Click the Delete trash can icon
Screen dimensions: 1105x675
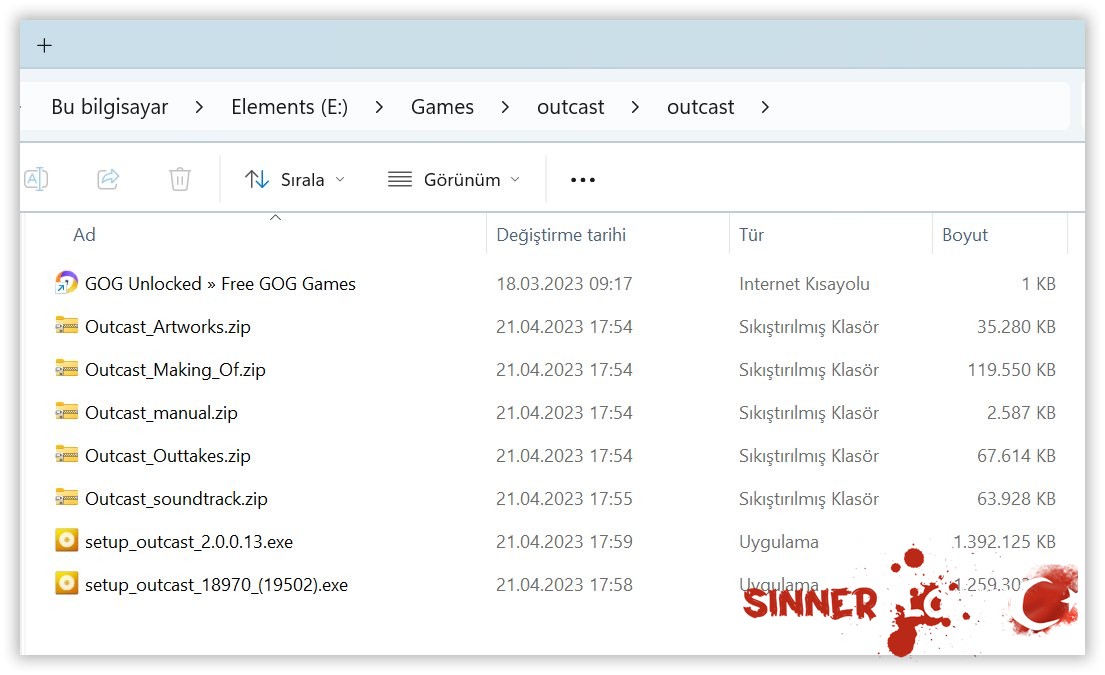180,179
